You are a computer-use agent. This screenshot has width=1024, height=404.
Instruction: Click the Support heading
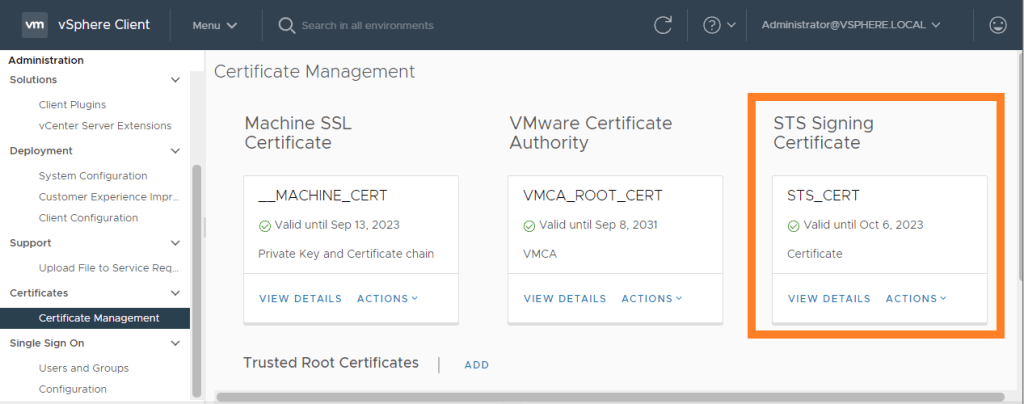click(31, 243)
